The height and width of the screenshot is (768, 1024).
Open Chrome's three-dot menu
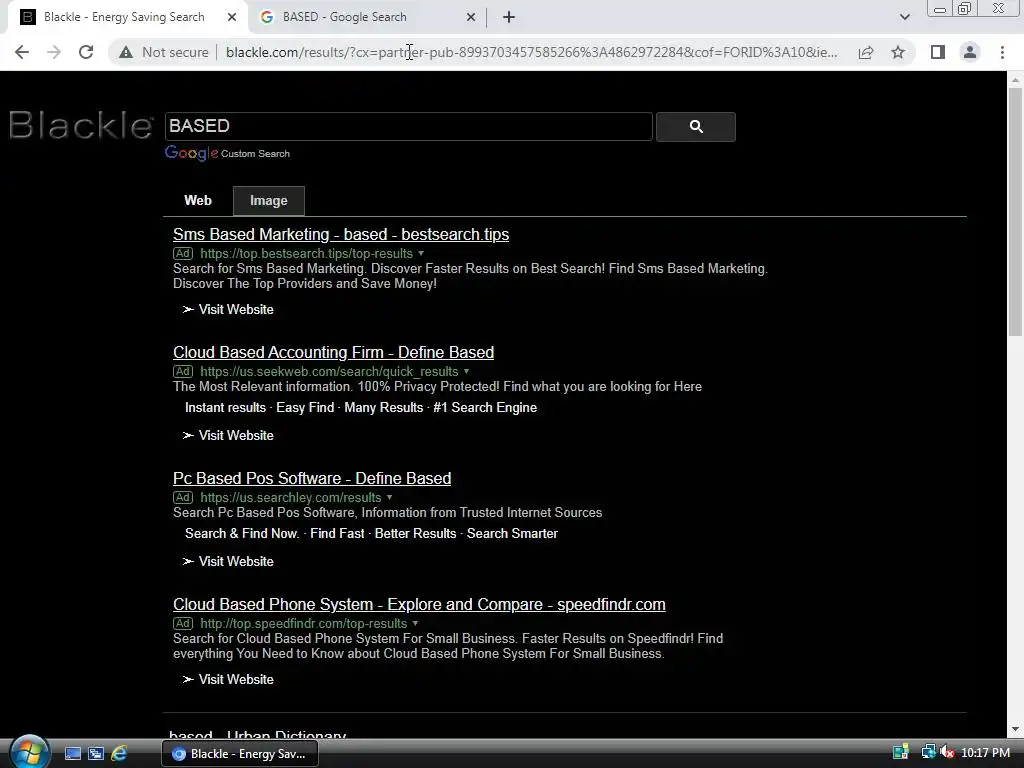[1002, 52]
